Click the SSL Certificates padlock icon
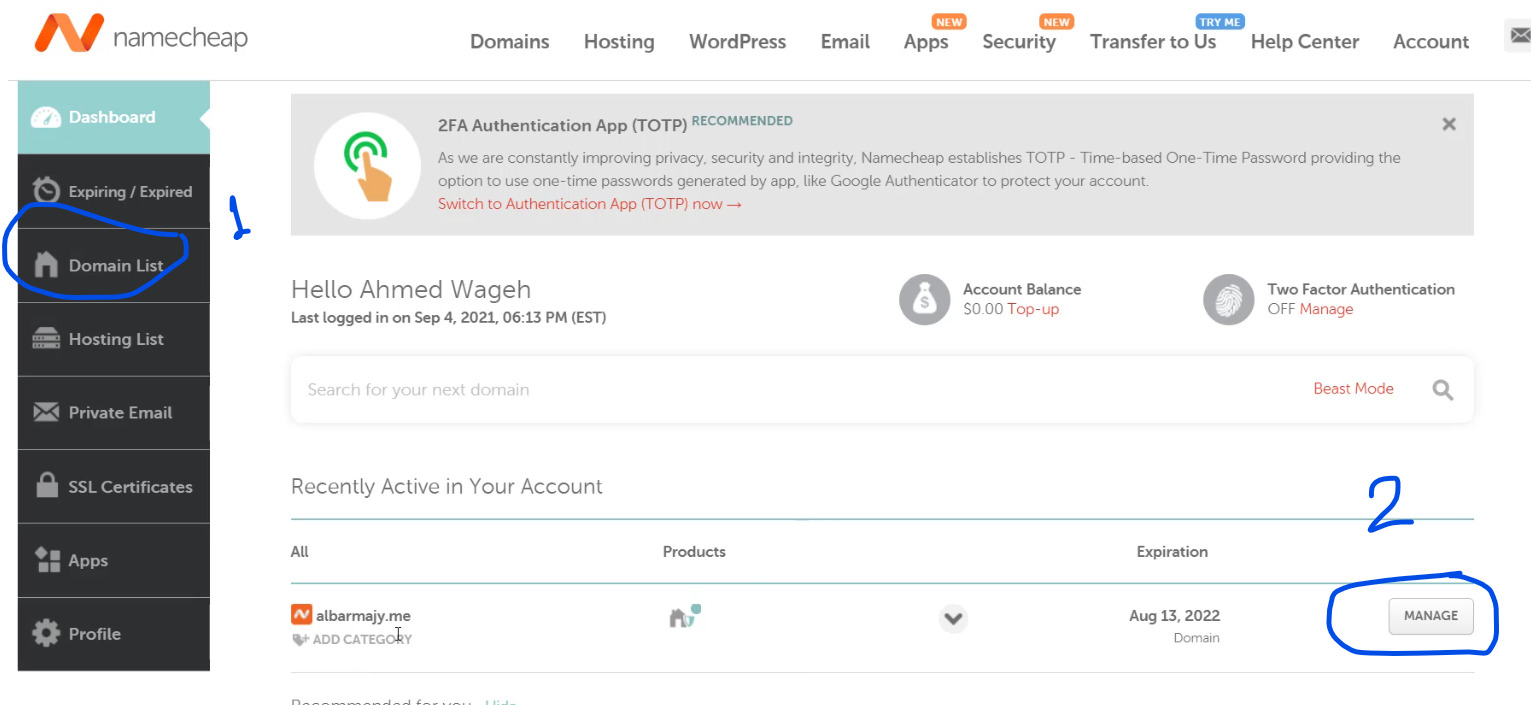This screenshot has height=705, width=1531. pos(46,486)
